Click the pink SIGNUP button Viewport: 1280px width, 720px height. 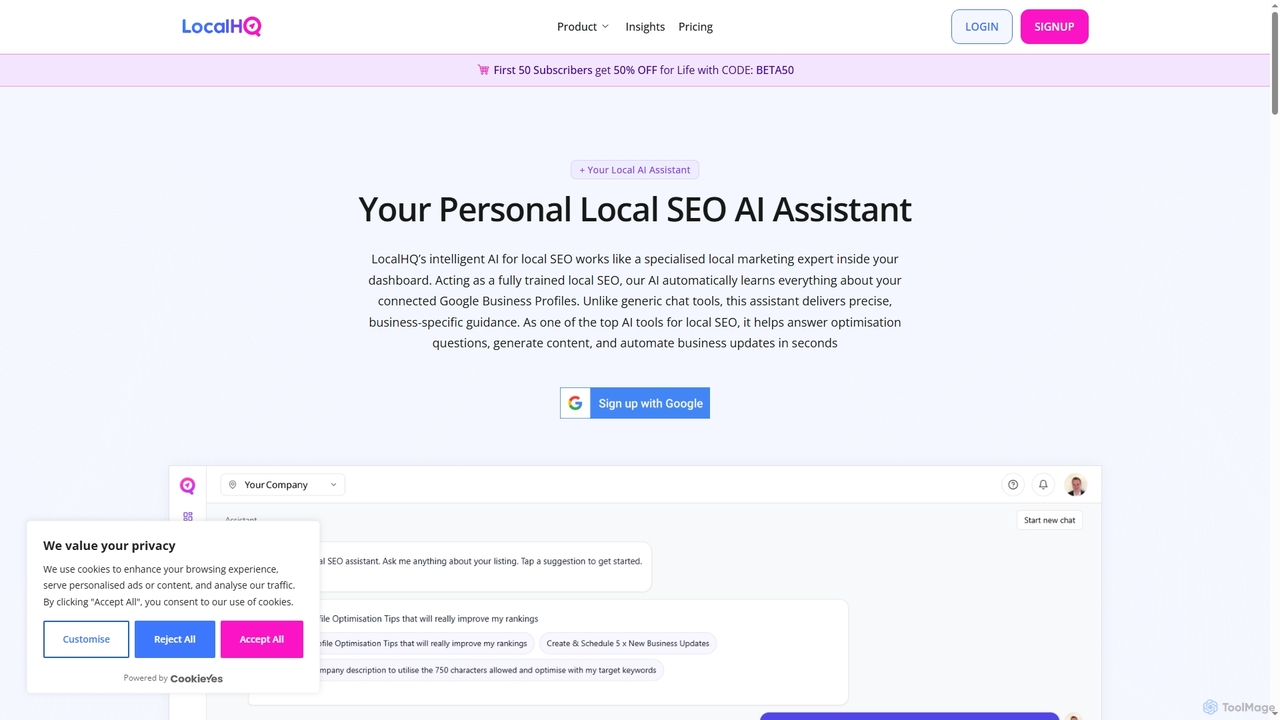(x=1054, y=27)
